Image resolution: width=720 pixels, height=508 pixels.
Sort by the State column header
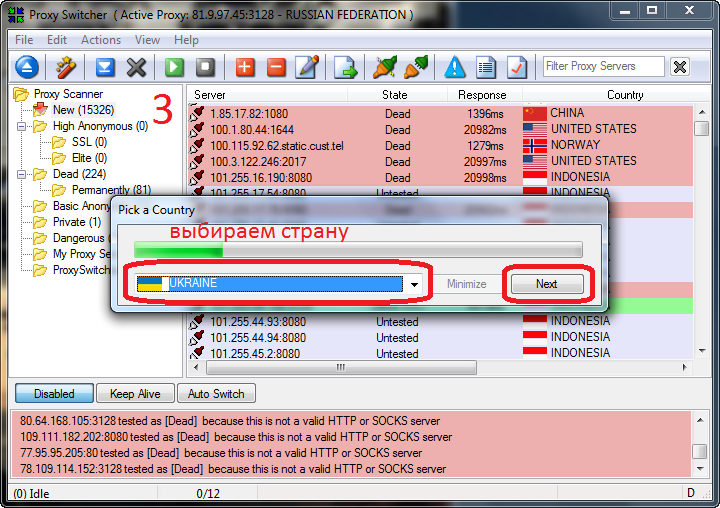(x=397, y=95)
